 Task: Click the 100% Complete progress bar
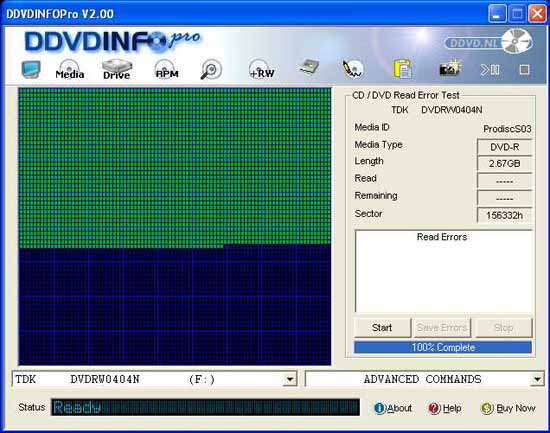443,347
